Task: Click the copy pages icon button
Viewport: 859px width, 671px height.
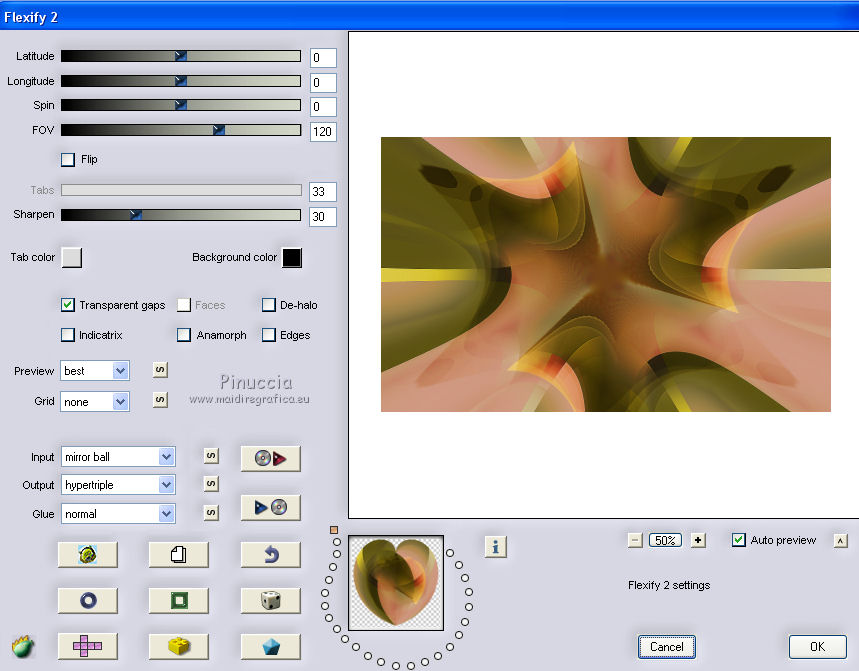Action: 179,555
